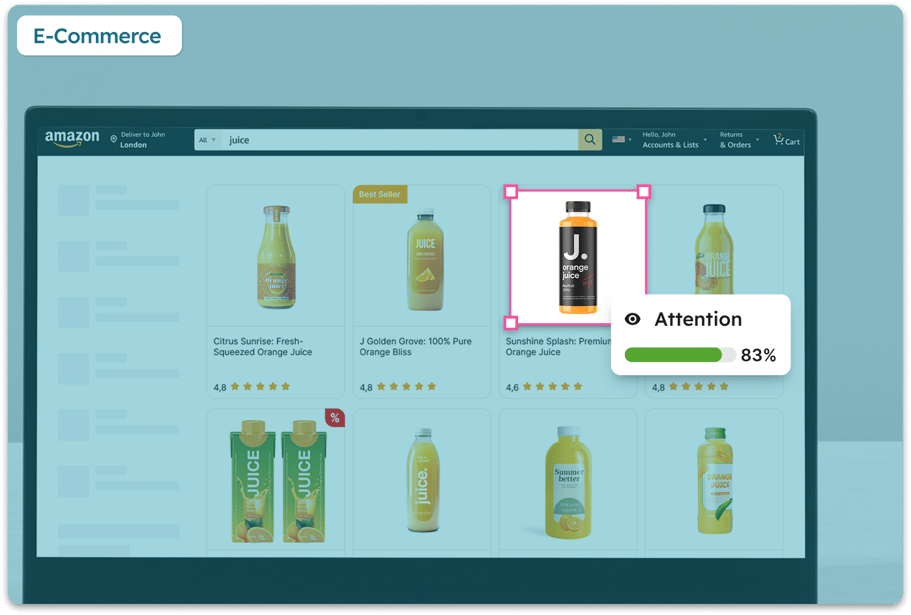Click the E-Commerce label tag

point(99,36)
